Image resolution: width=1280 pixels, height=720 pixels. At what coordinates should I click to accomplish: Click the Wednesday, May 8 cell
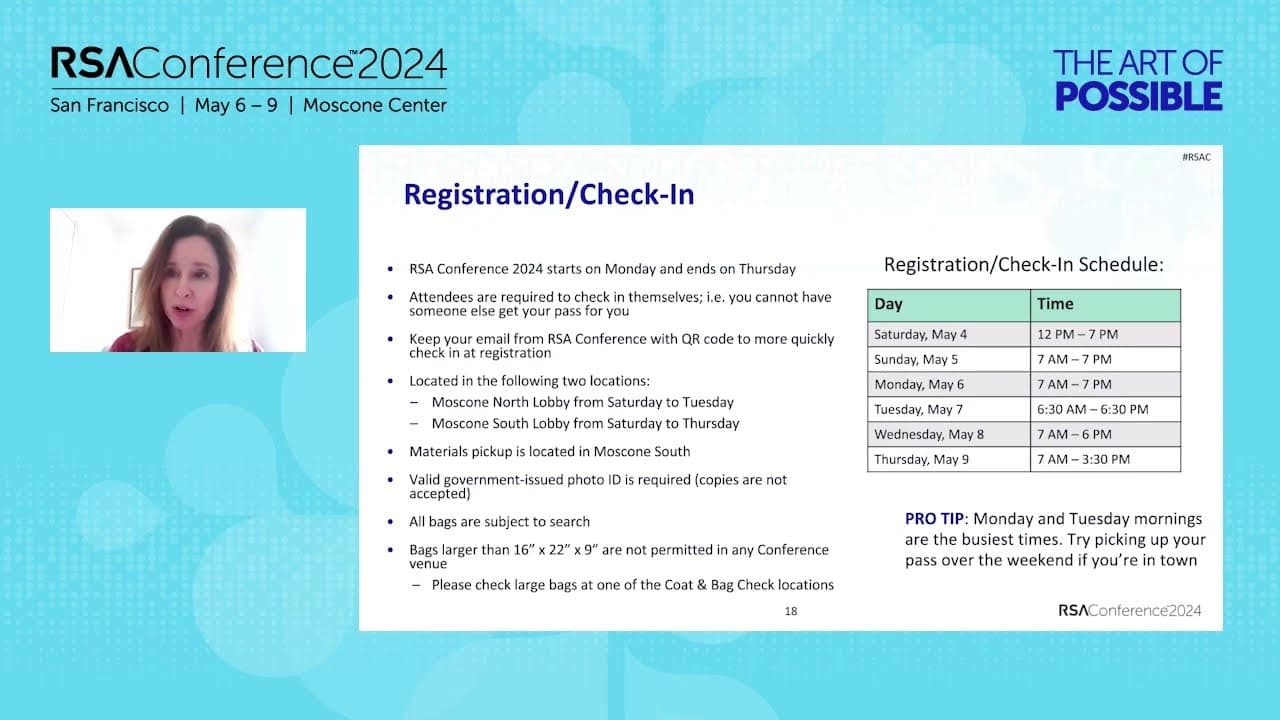coord(948,434)
